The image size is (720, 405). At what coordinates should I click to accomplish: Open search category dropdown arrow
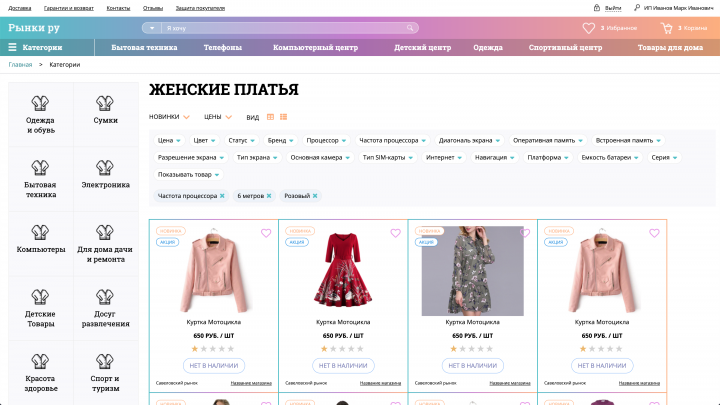tap(152, 28)
